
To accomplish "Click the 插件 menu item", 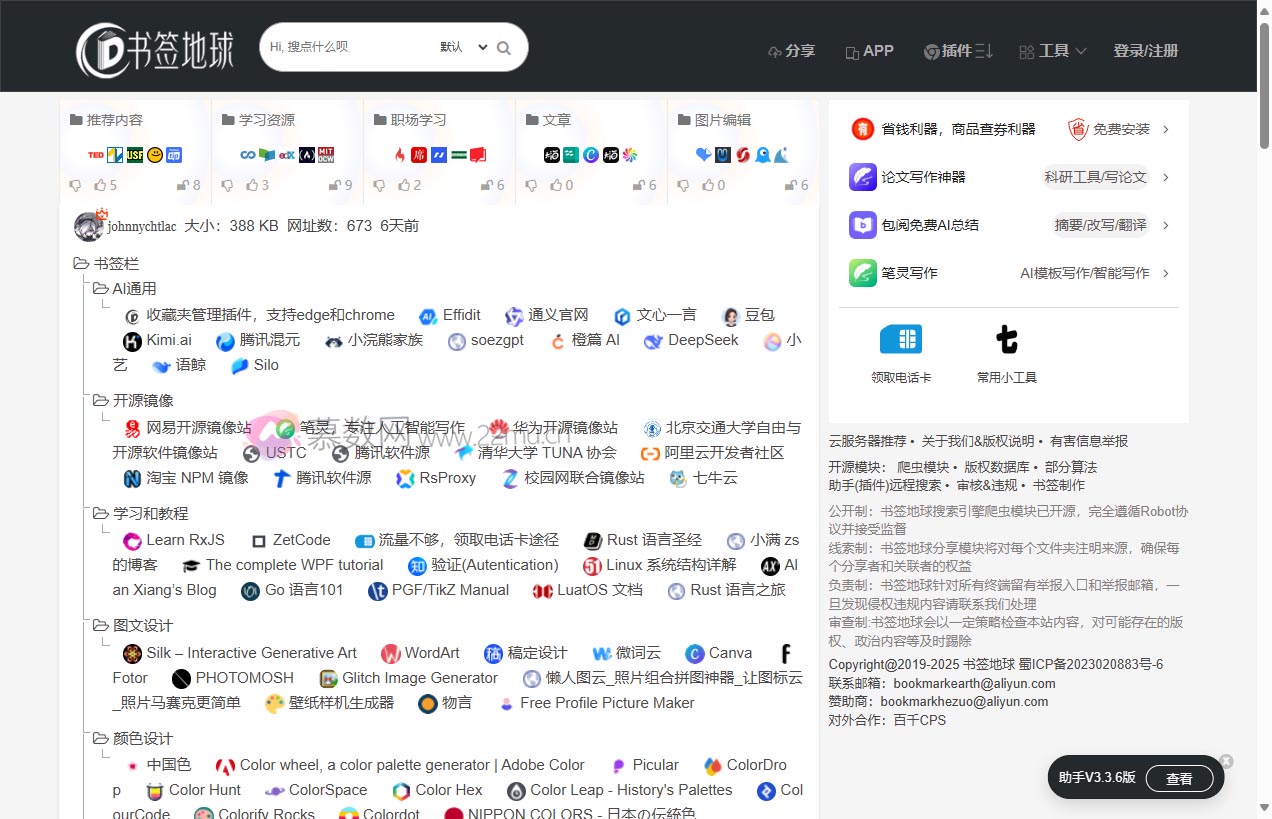I will click(957, 51).
